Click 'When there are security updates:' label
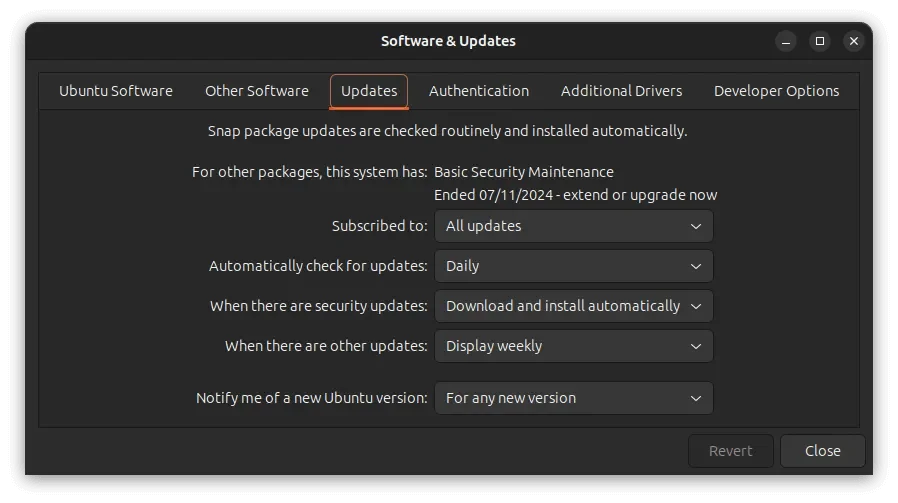The height and width of the screenshot is (503, 898). [318, 306]
